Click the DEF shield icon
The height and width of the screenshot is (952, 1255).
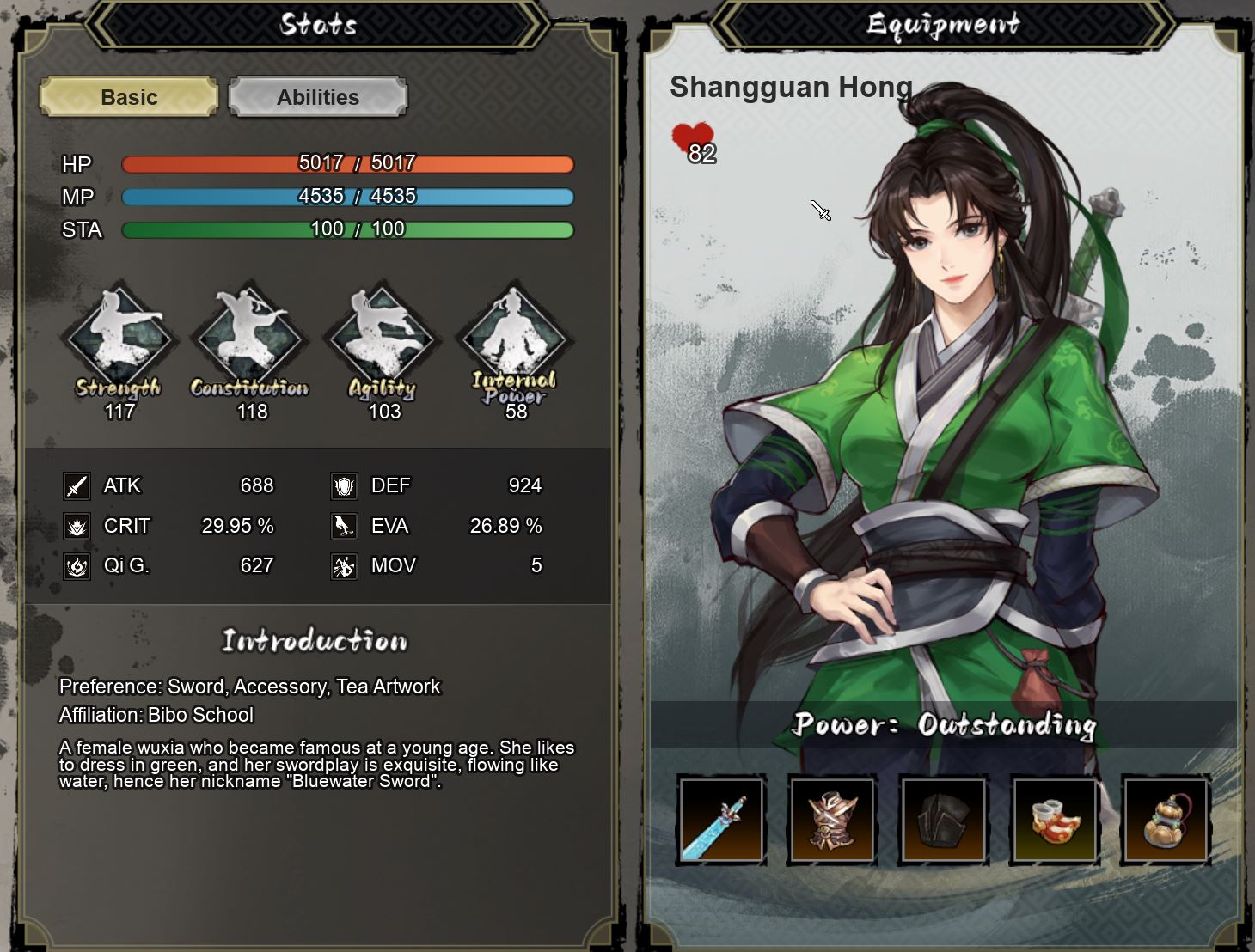(344, 486)
